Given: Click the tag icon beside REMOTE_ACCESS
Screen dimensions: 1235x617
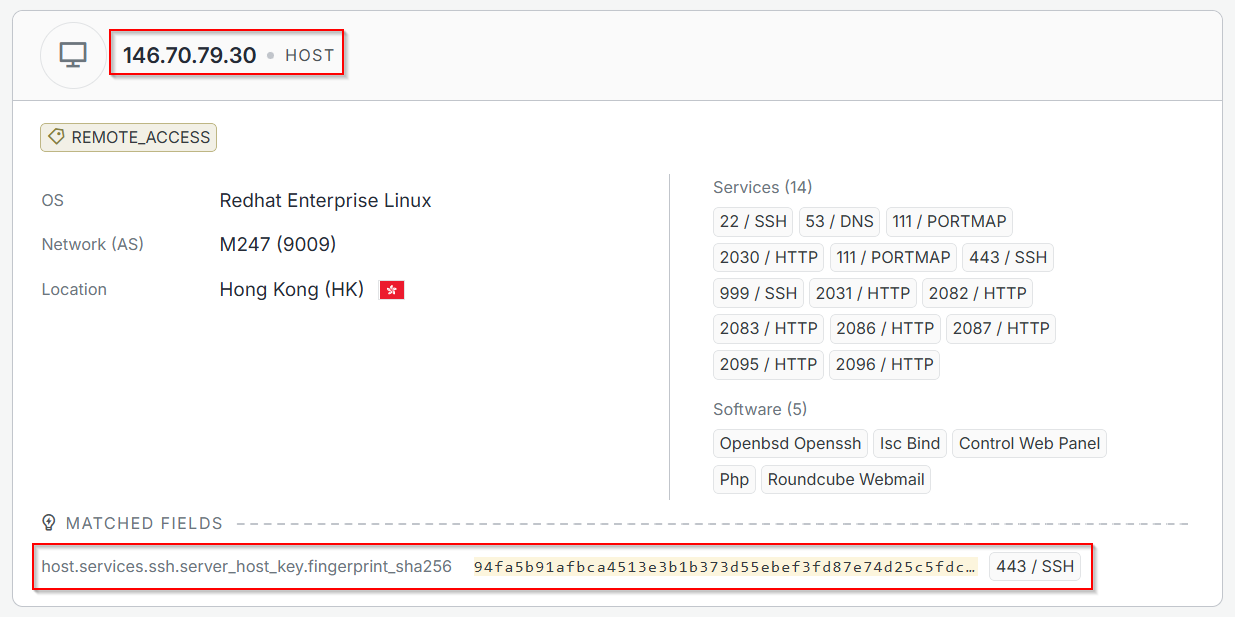Looking at the screenshot, I should coord(57,137).
